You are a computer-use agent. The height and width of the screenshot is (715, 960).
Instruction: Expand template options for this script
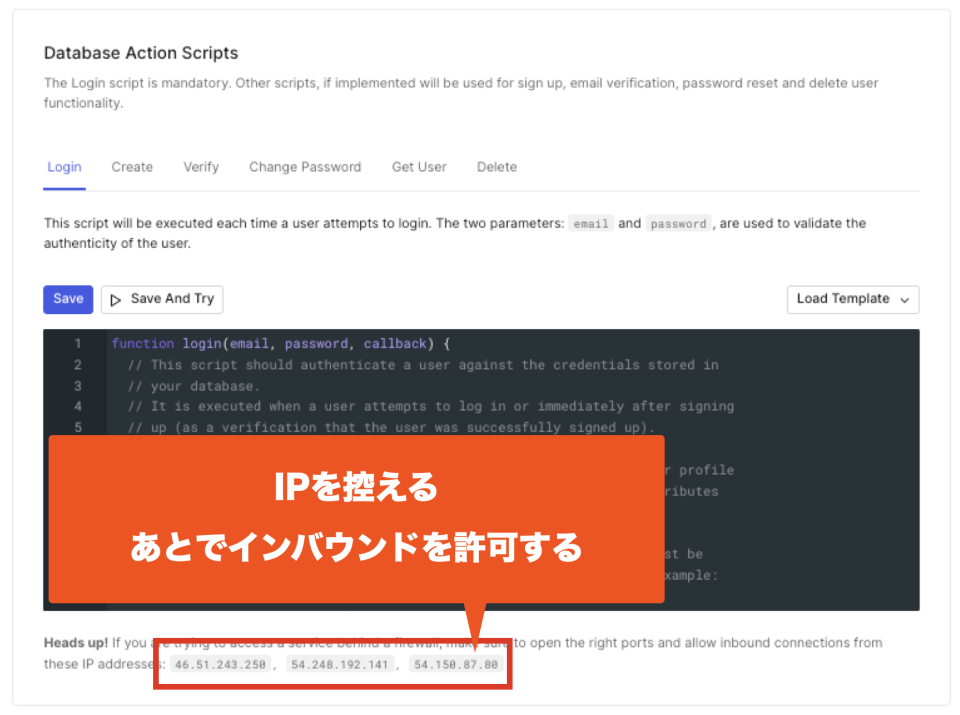pos(852,299)
